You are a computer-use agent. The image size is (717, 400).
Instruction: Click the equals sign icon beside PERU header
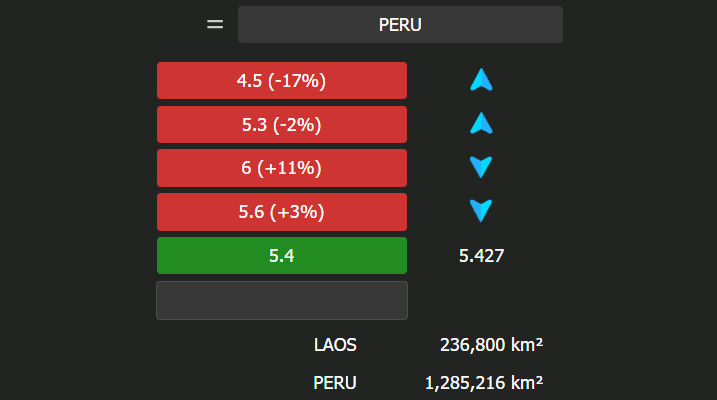click(x=215, y=24)
